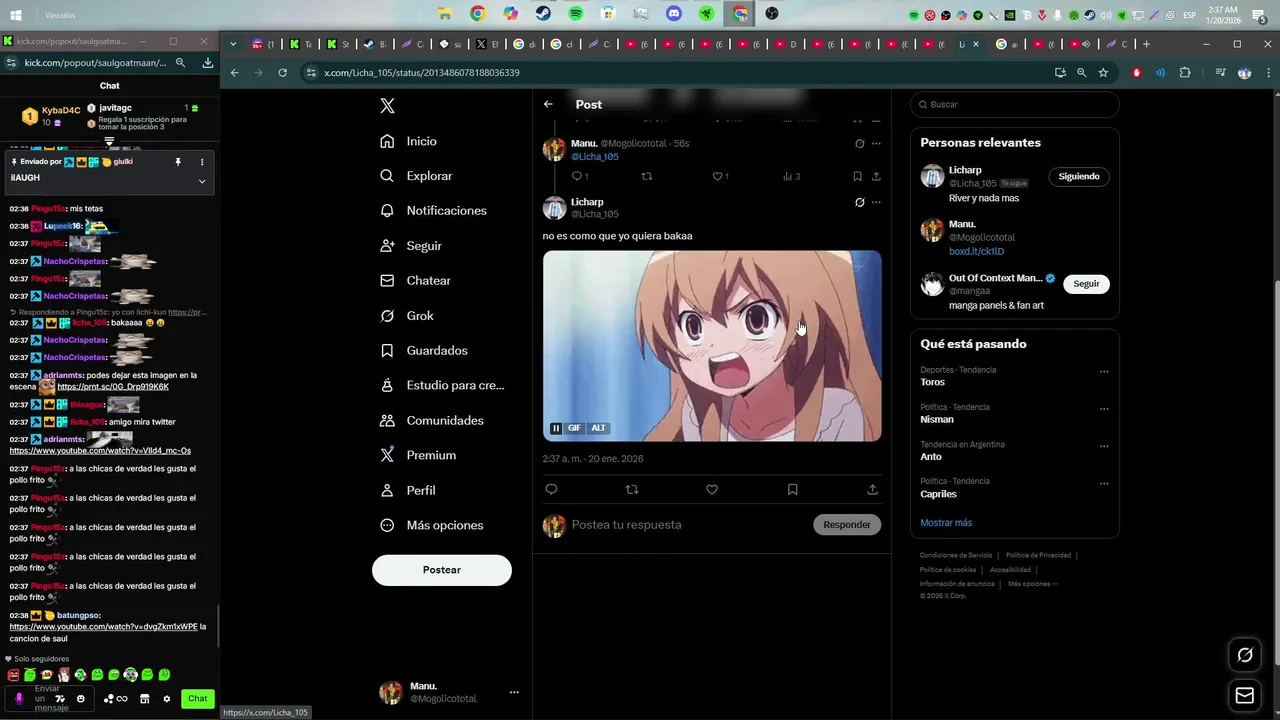Repost Licharp's post via the retweet icon
This screenshot has height=720, width=1280.
click(x=631, y=490)
